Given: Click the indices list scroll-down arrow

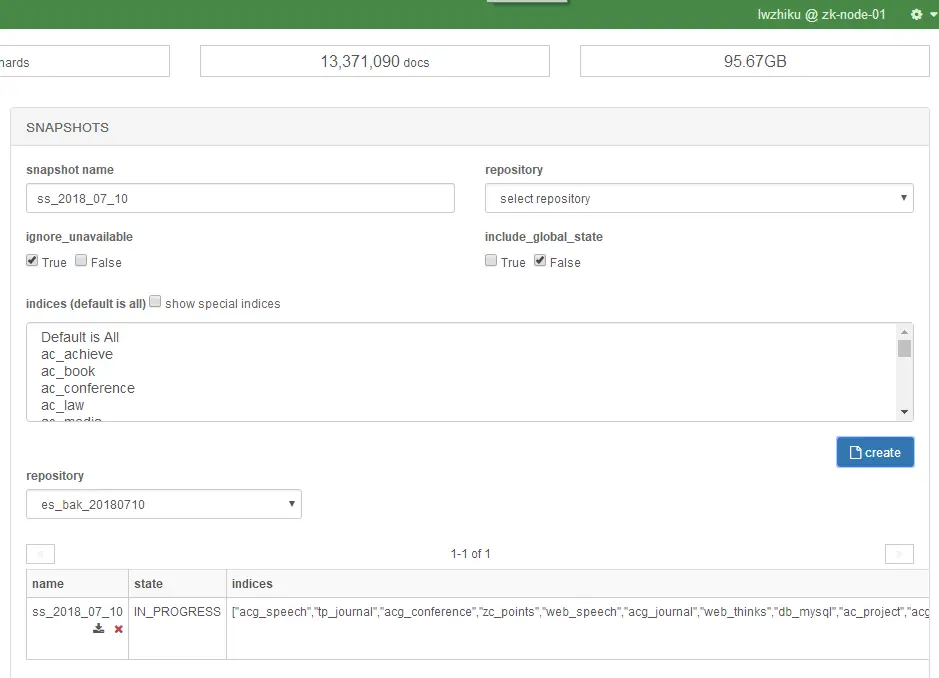Looking at the screenshot, I should (x=904, y=412).
